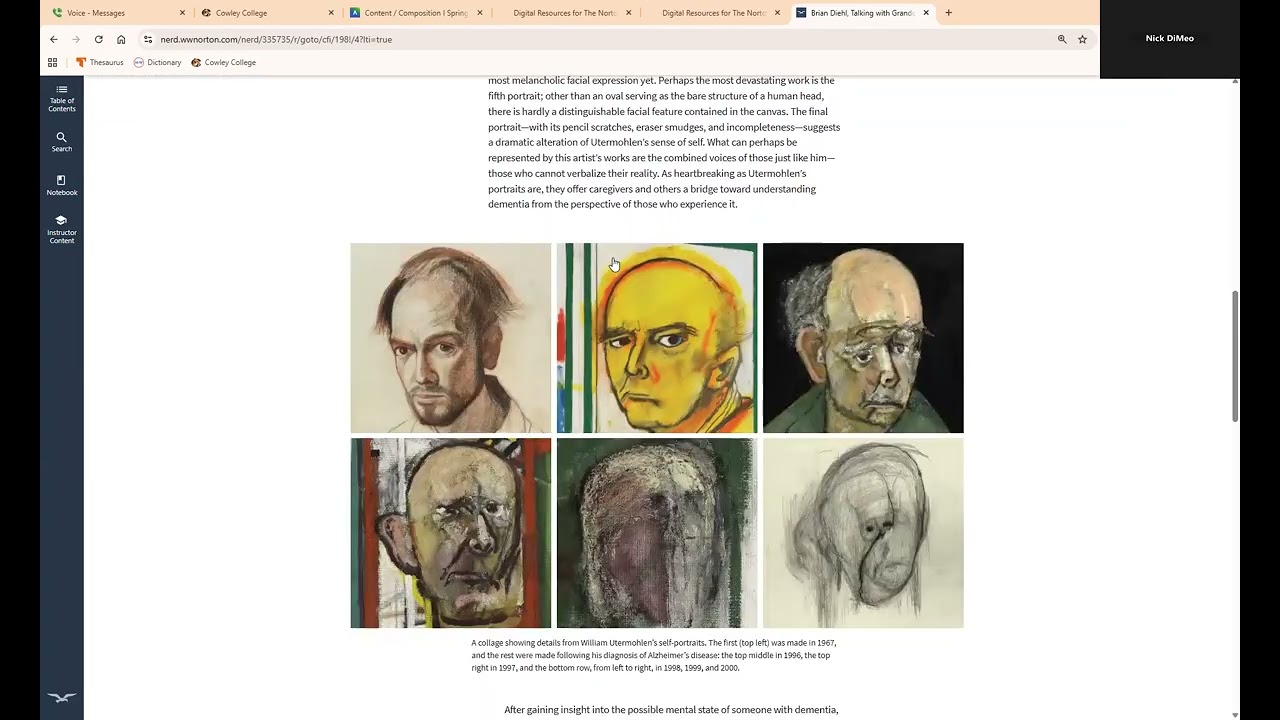Viewport: 1280px width, 720px height.
Task: Close the first Digital Resources tab
Action: [629, 13]
